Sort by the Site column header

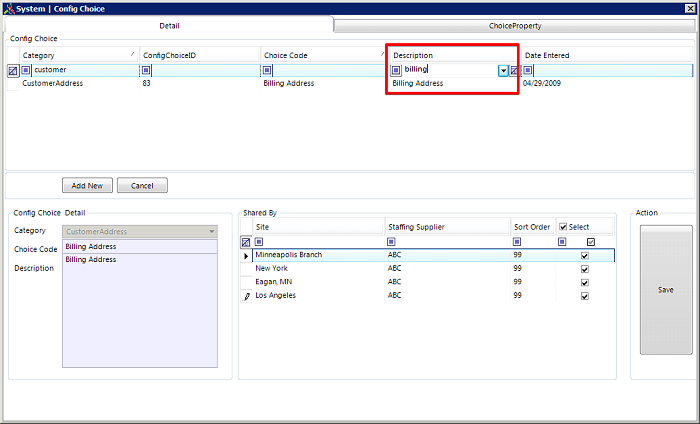click(319, 227)
